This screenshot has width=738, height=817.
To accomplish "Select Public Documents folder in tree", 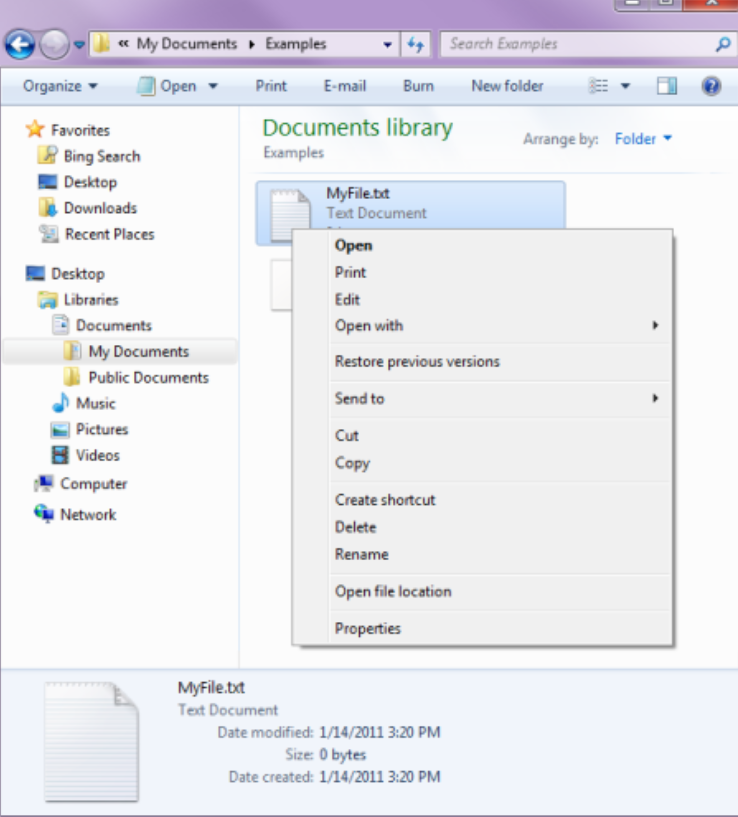I will pyautogui.click(x=148, y=378).
